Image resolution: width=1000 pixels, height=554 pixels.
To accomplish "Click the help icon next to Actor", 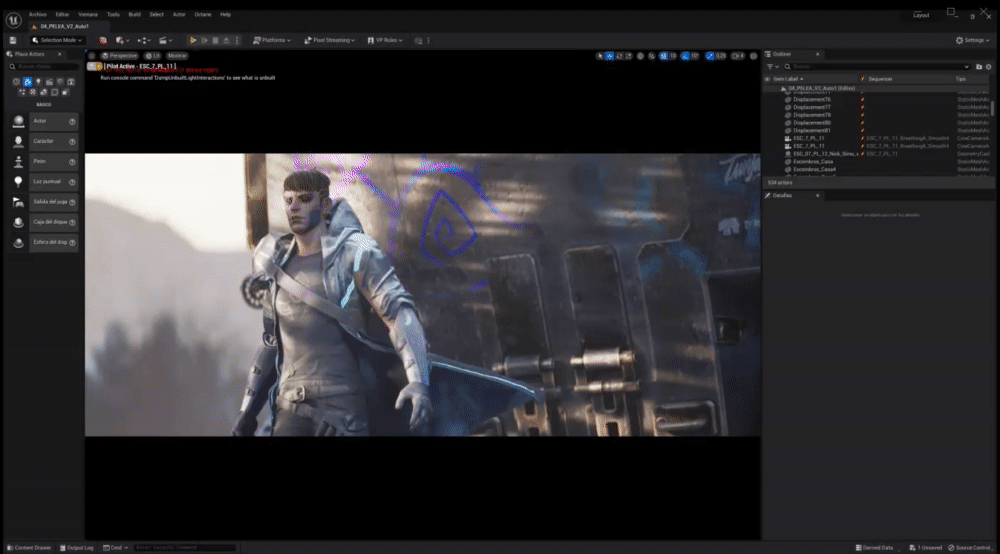I will (x=72, y=121).
